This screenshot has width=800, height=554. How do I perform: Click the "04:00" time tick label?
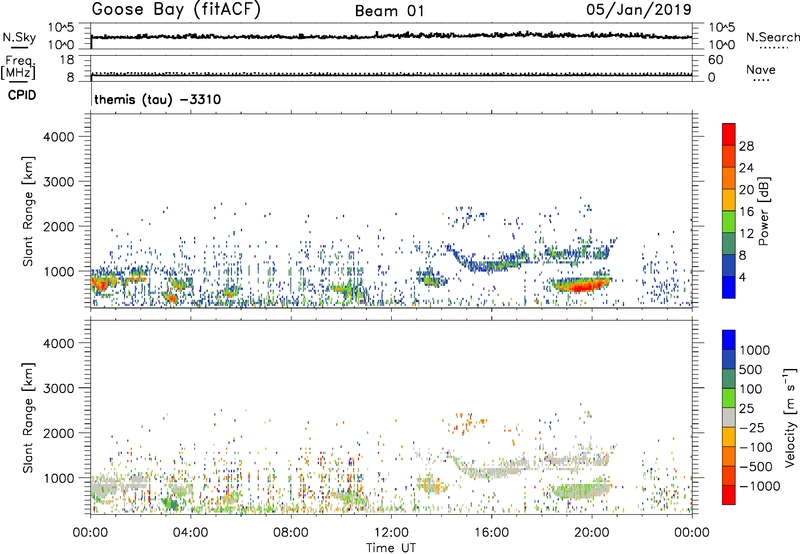click(x=190, y=533)
